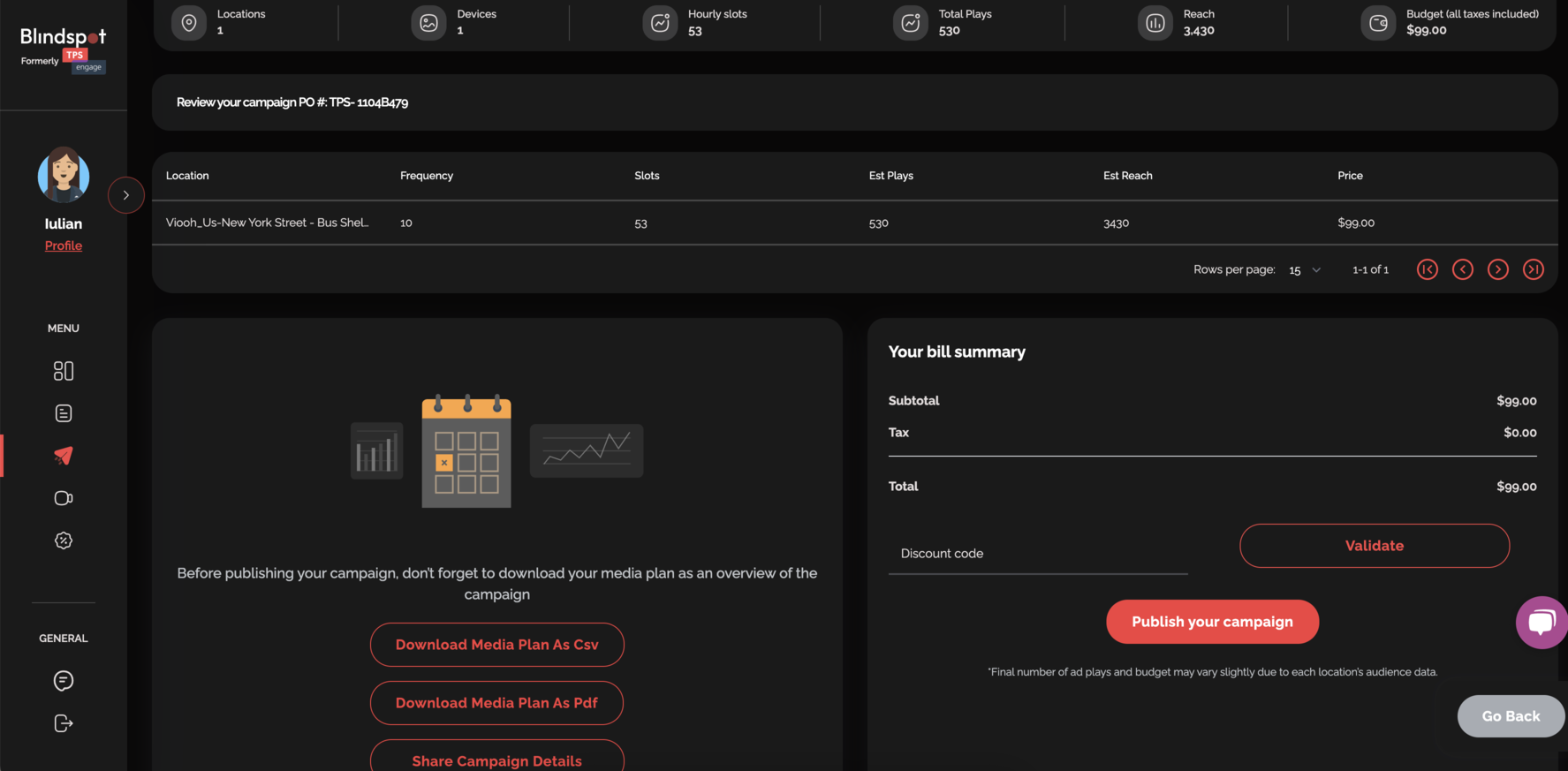Go to the previous table page
Screen dimensions: 1568x771
[x=1463, y=269]
